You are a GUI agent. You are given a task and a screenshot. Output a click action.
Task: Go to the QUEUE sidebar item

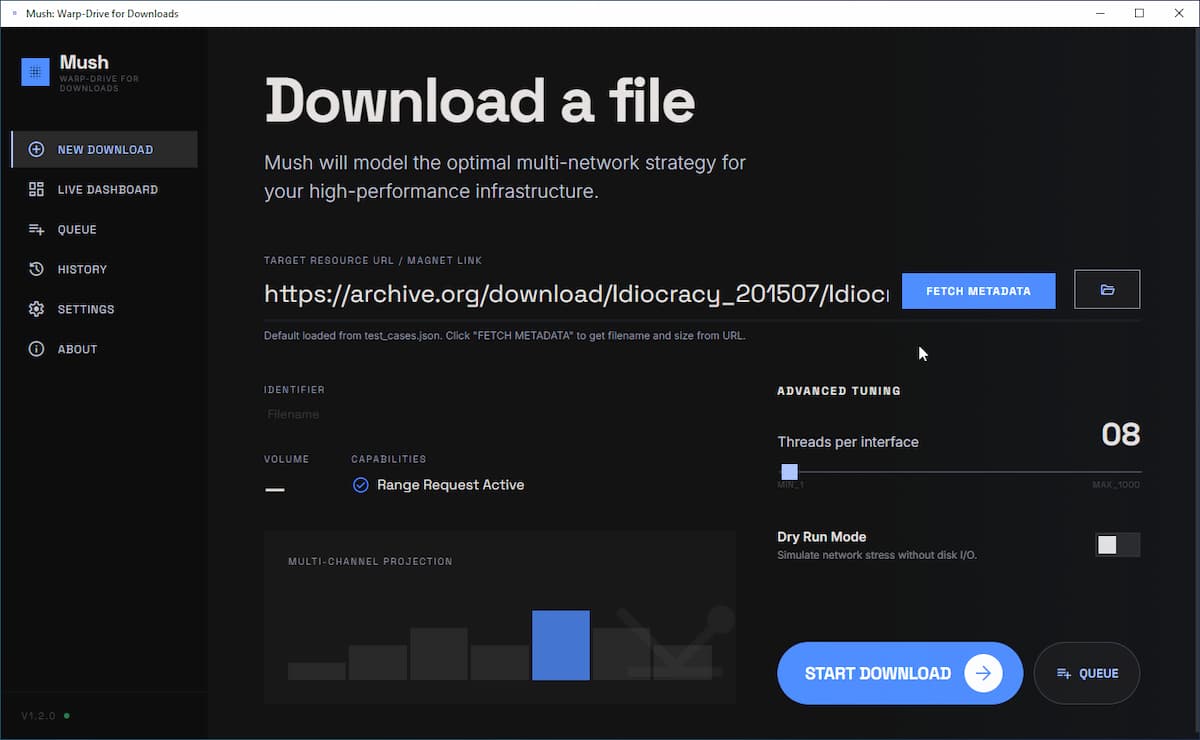105,229
